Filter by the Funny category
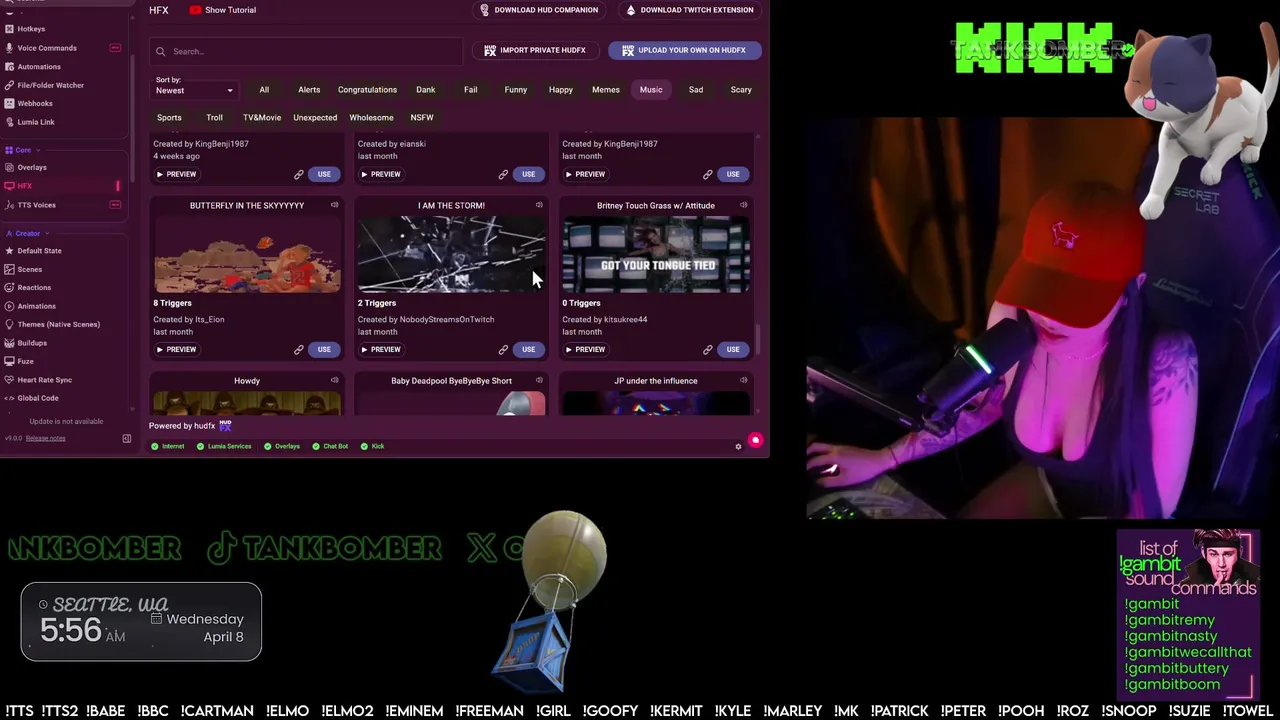 point(515,90)
